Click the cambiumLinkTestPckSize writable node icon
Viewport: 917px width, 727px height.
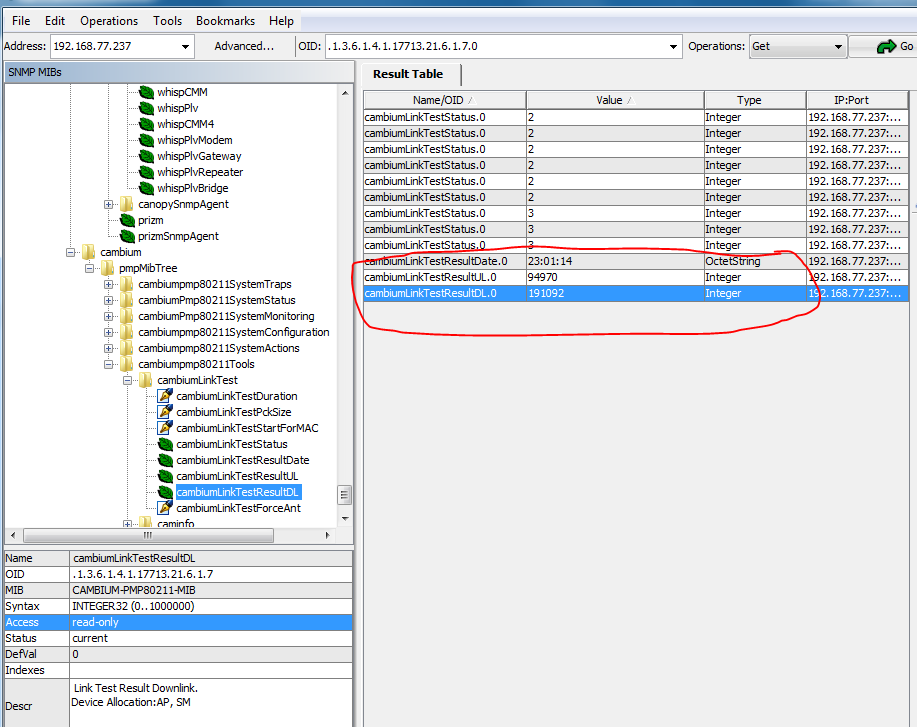(x=166, y=411)
